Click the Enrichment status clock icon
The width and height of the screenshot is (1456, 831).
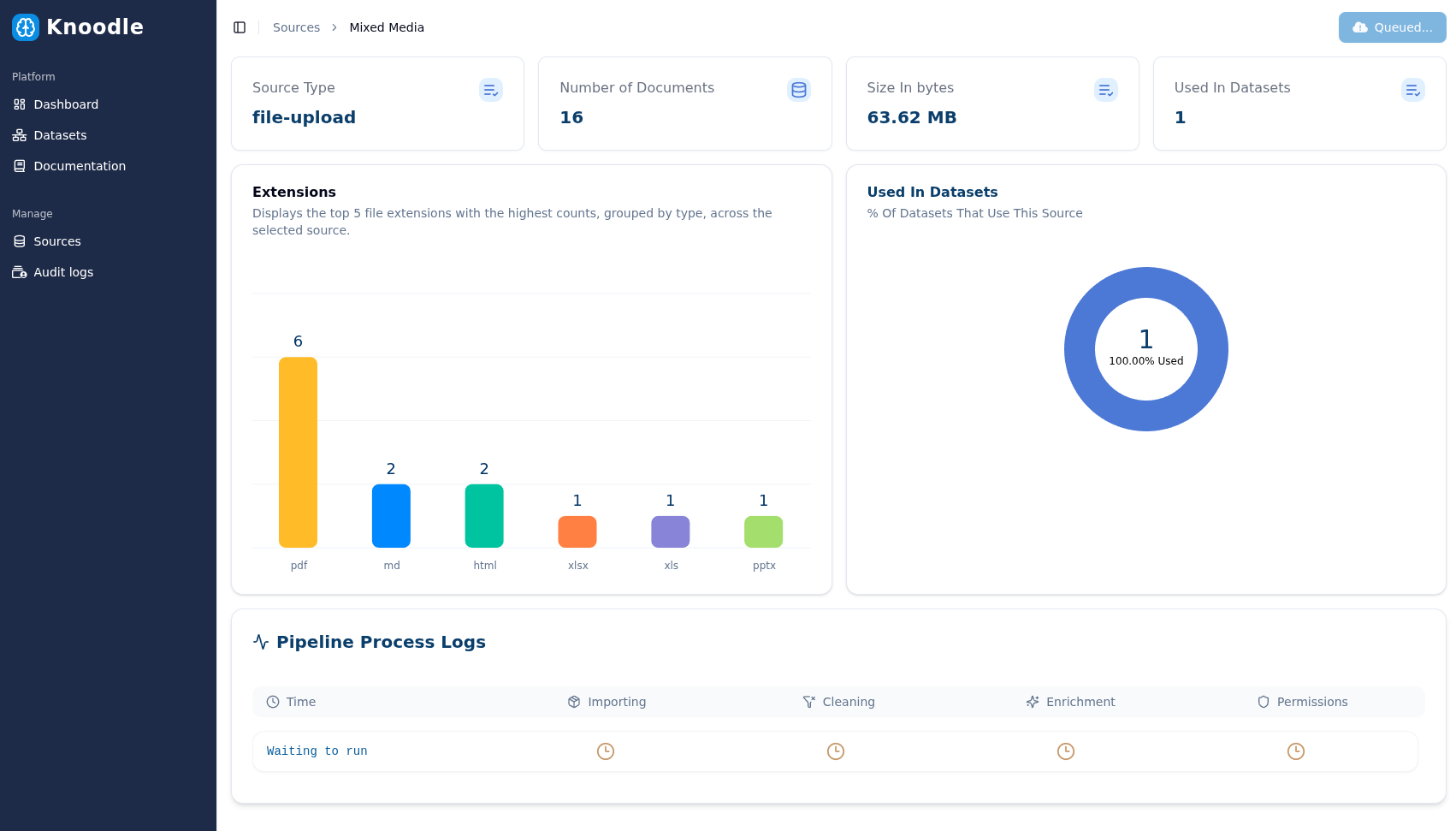coord(1065,751)
